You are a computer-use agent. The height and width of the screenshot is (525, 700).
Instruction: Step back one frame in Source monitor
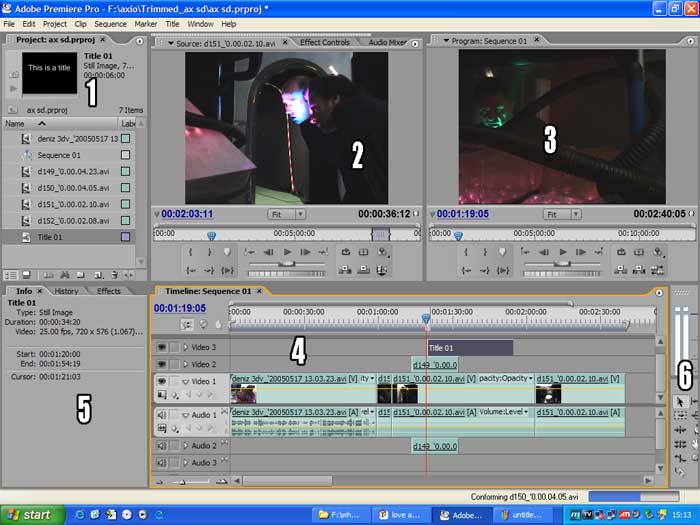pyautogui.click(x=268, y=252)
